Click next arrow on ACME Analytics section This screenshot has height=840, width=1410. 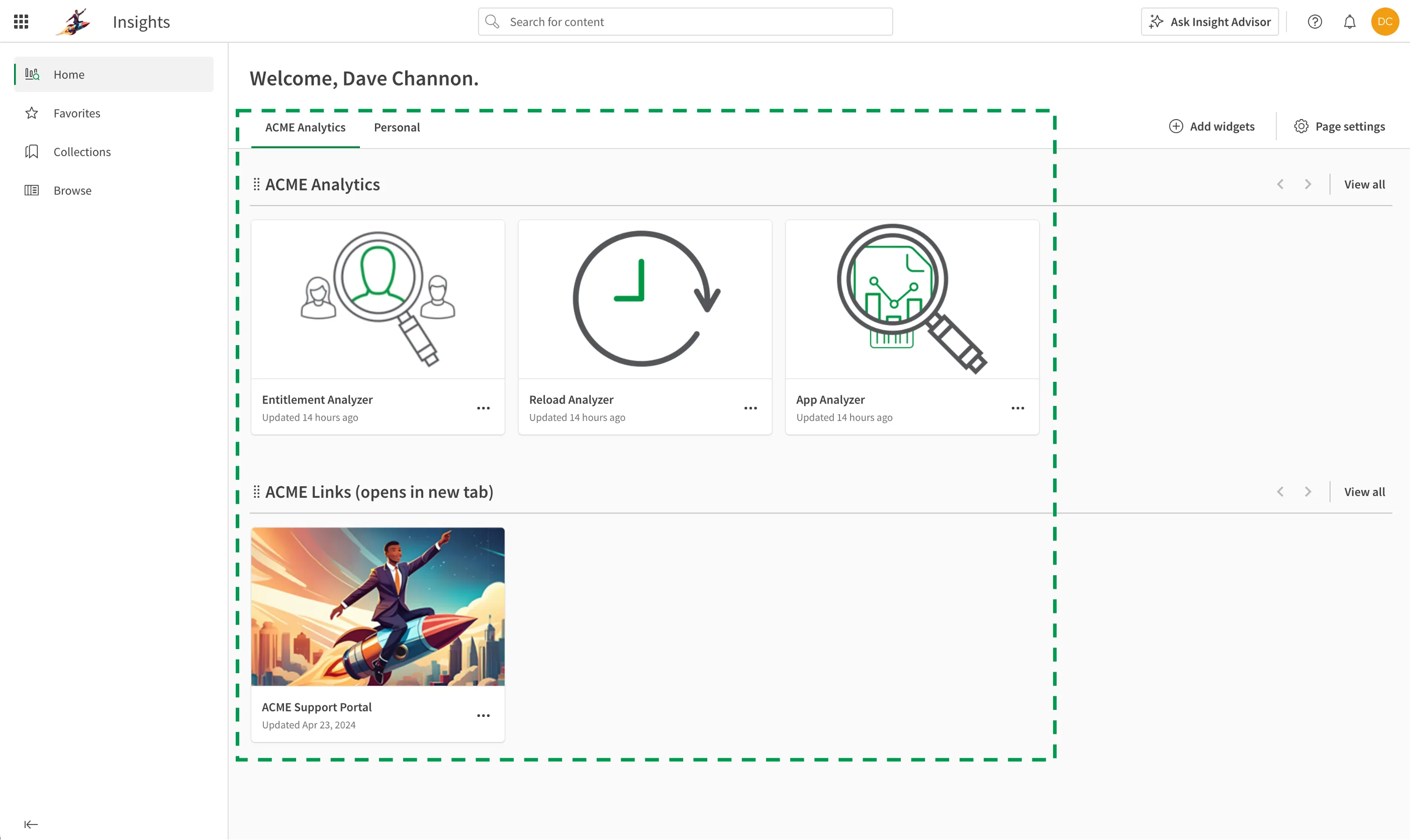[1308, 184]
